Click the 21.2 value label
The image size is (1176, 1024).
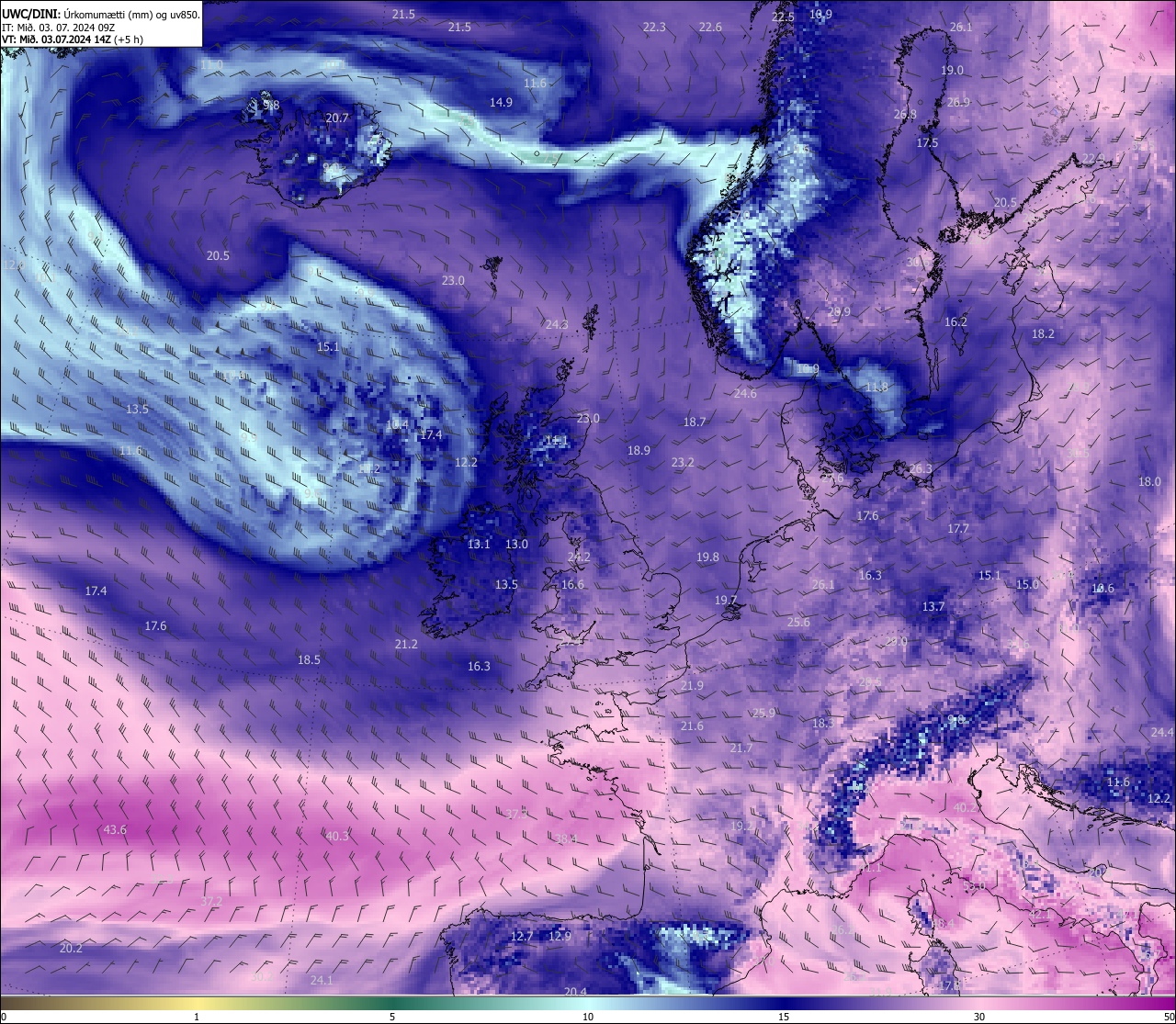coord(406,645)
